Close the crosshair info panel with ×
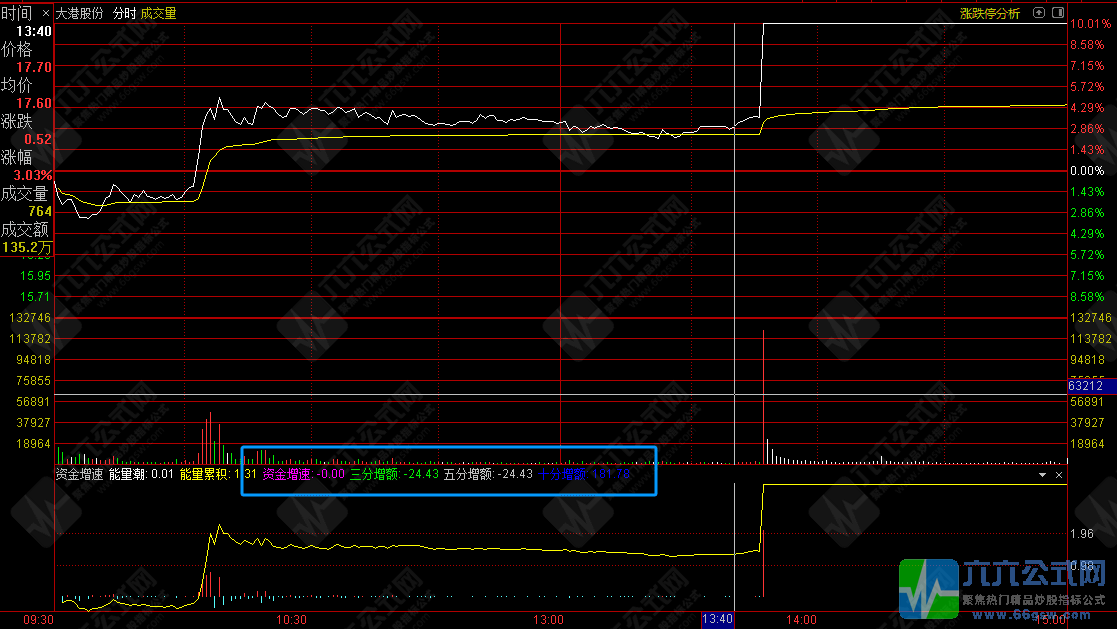Screen dimensions: 1117x629 coord(47,14)
